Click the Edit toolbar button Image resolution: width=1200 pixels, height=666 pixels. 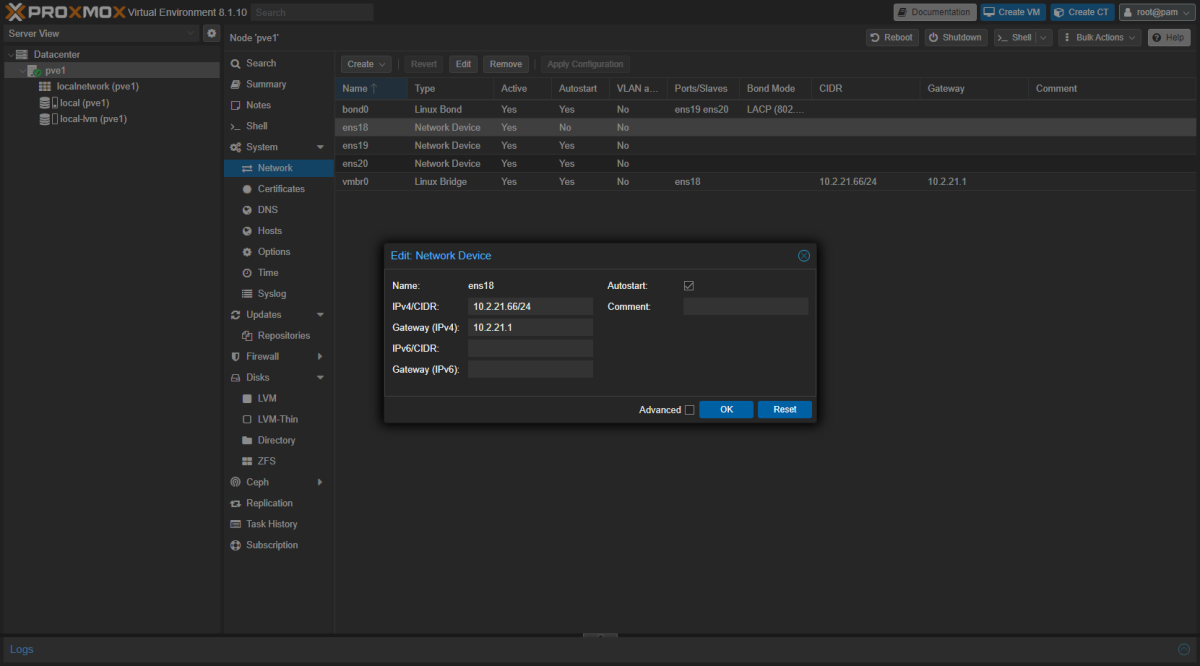pos(463,64)
